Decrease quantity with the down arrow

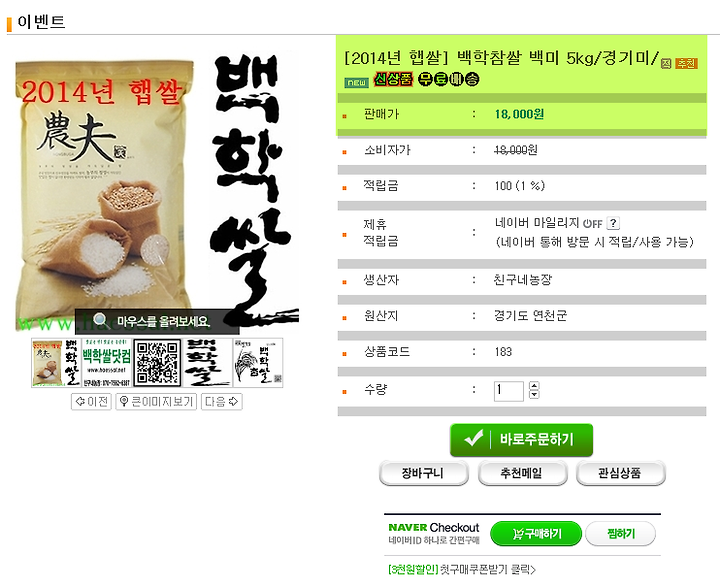click(534, 394)
